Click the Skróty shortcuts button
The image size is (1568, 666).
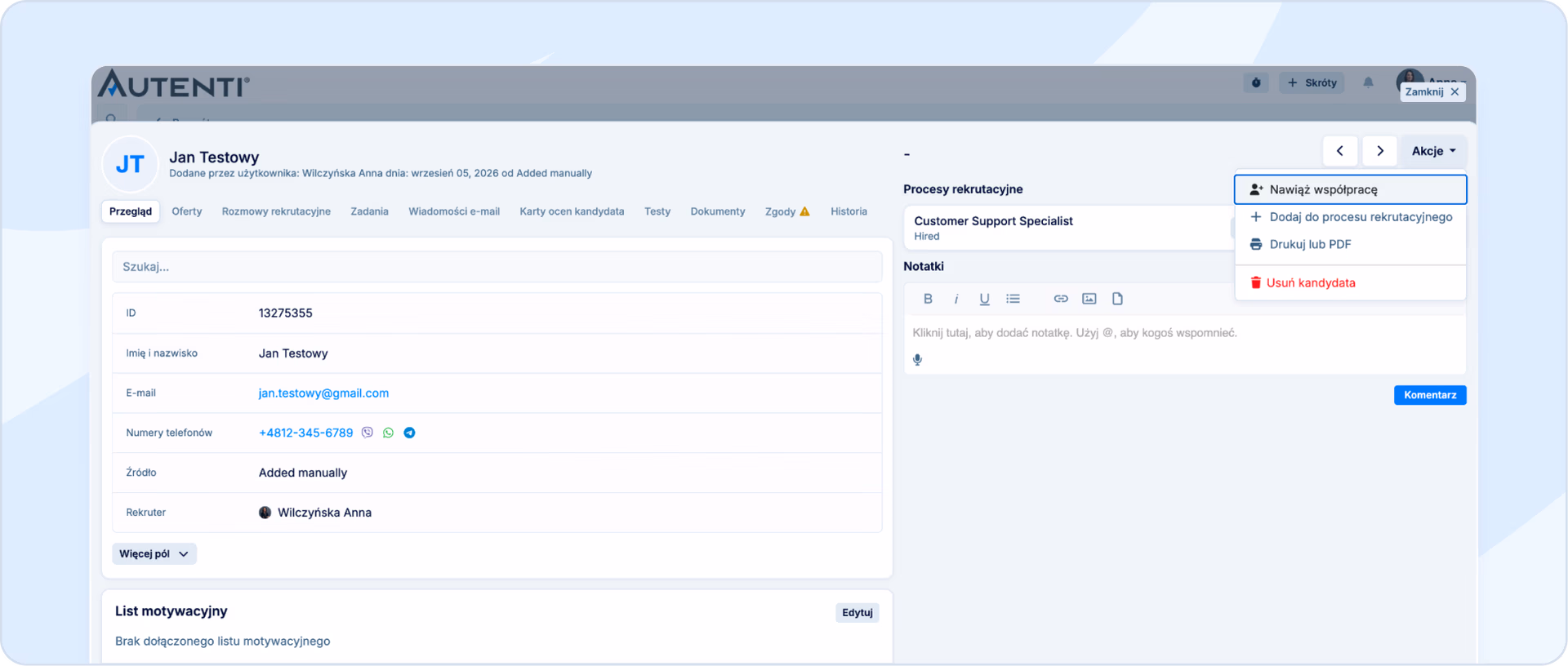tap(1312, 82)
